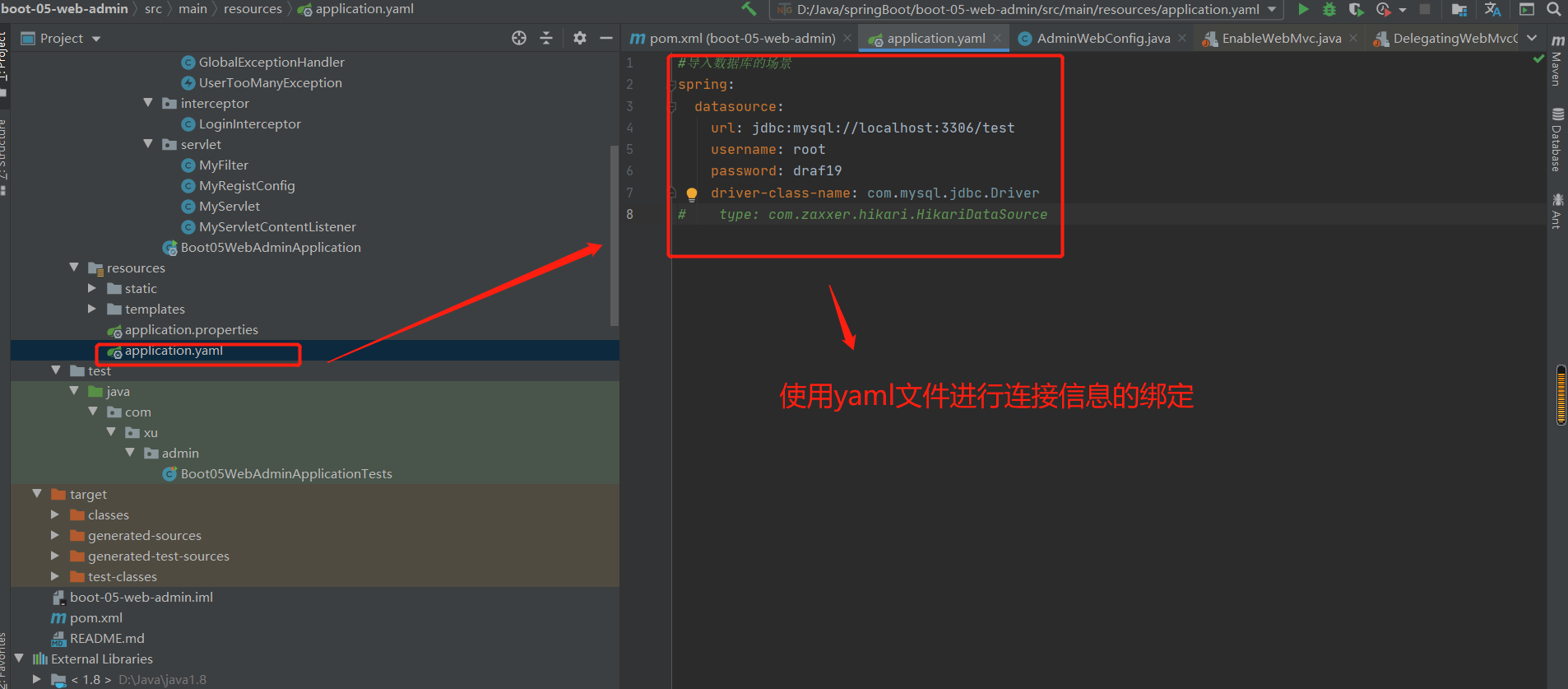Start debugging with the bug icon

[1329, 9]
